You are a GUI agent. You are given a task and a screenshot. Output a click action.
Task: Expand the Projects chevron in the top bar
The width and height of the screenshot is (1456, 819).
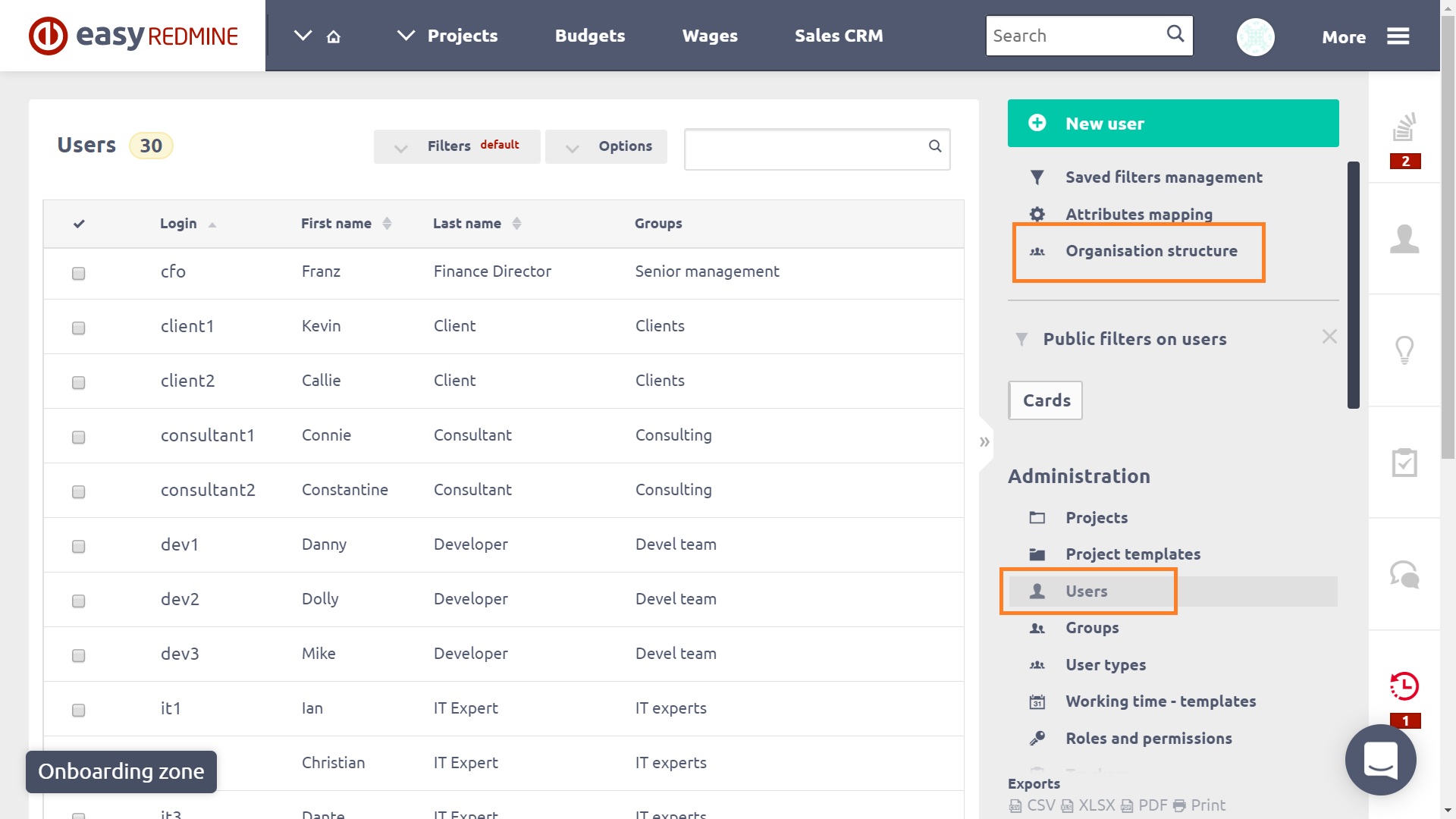(x=405, y=35)
